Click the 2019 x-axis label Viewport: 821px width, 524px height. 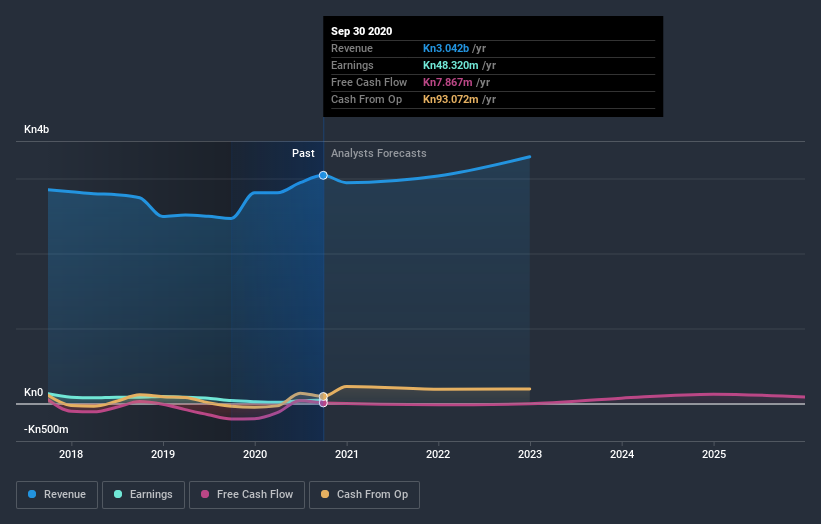(163, 454)
